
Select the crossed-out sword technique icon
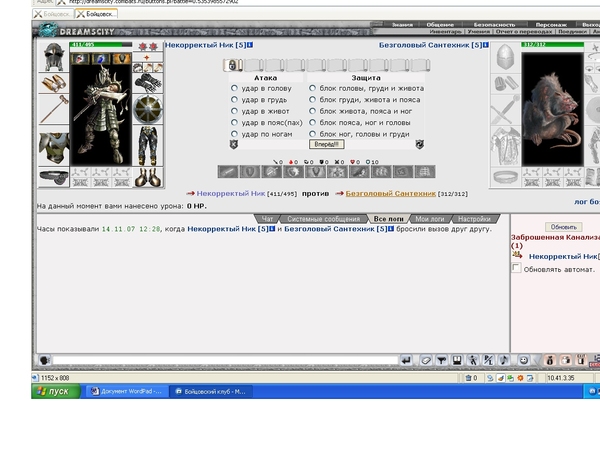tap(271, 172)
